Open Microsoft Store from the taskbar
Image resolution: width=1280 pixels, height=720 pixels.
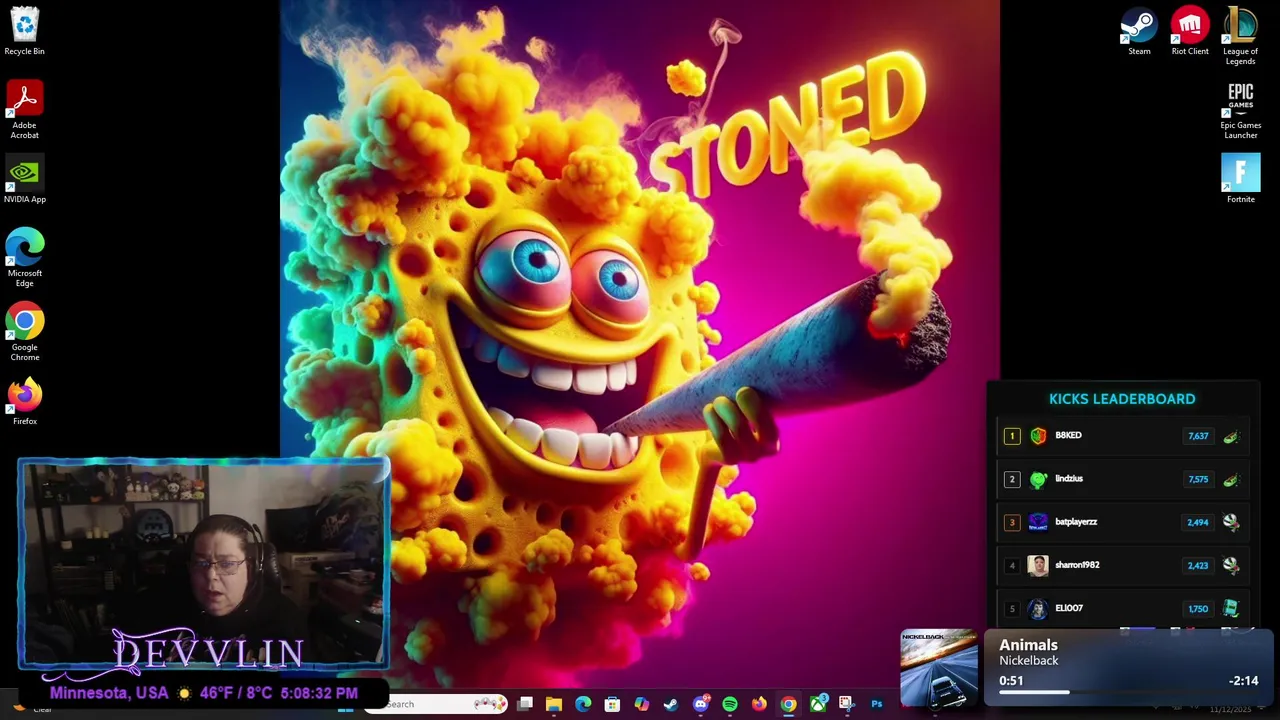[x=612, y=704]
